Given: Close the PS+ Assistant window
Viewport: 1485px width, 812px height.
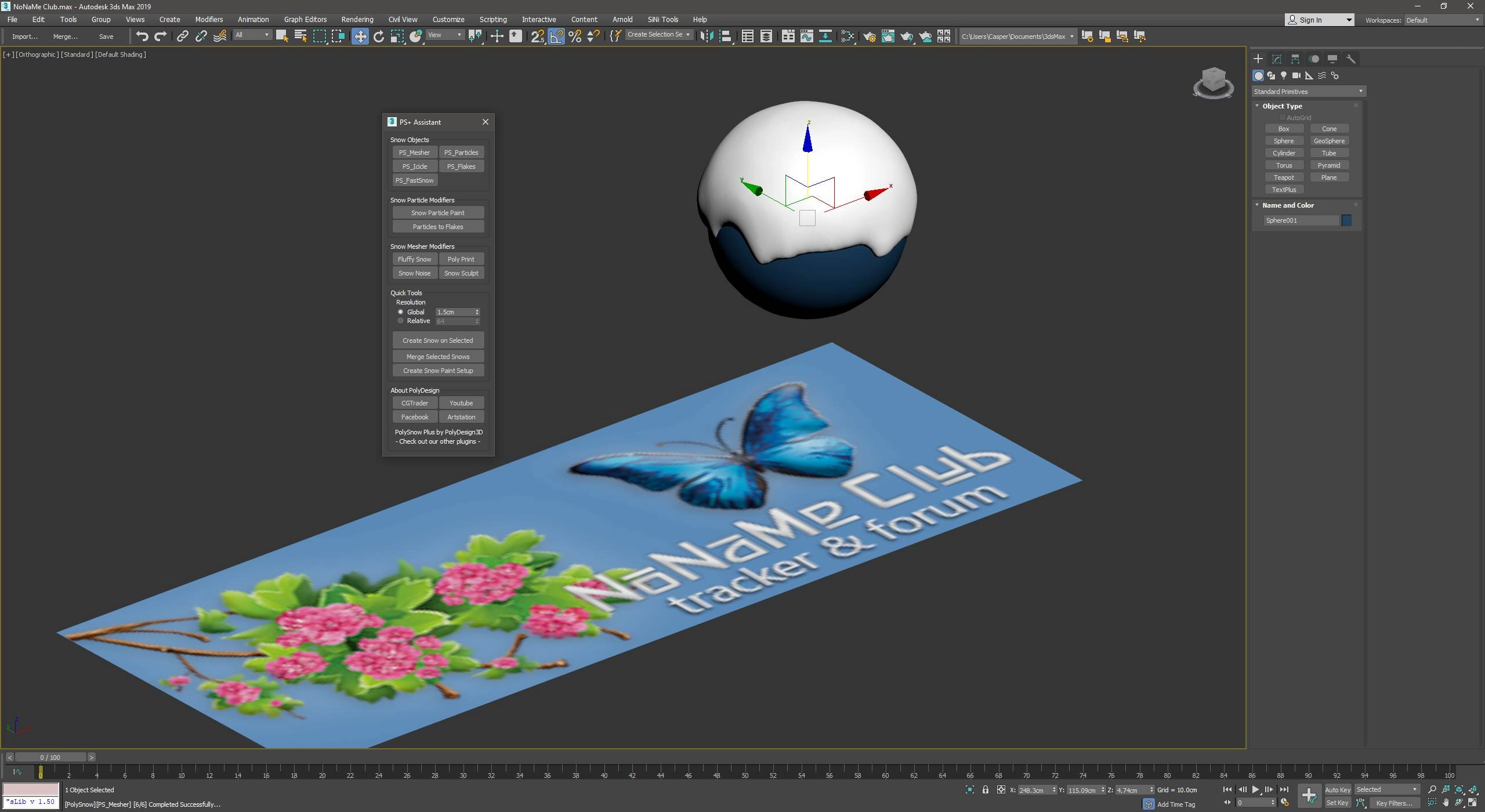Looking at the screenshot, I should pyautogui.click(x=486, y=122).
